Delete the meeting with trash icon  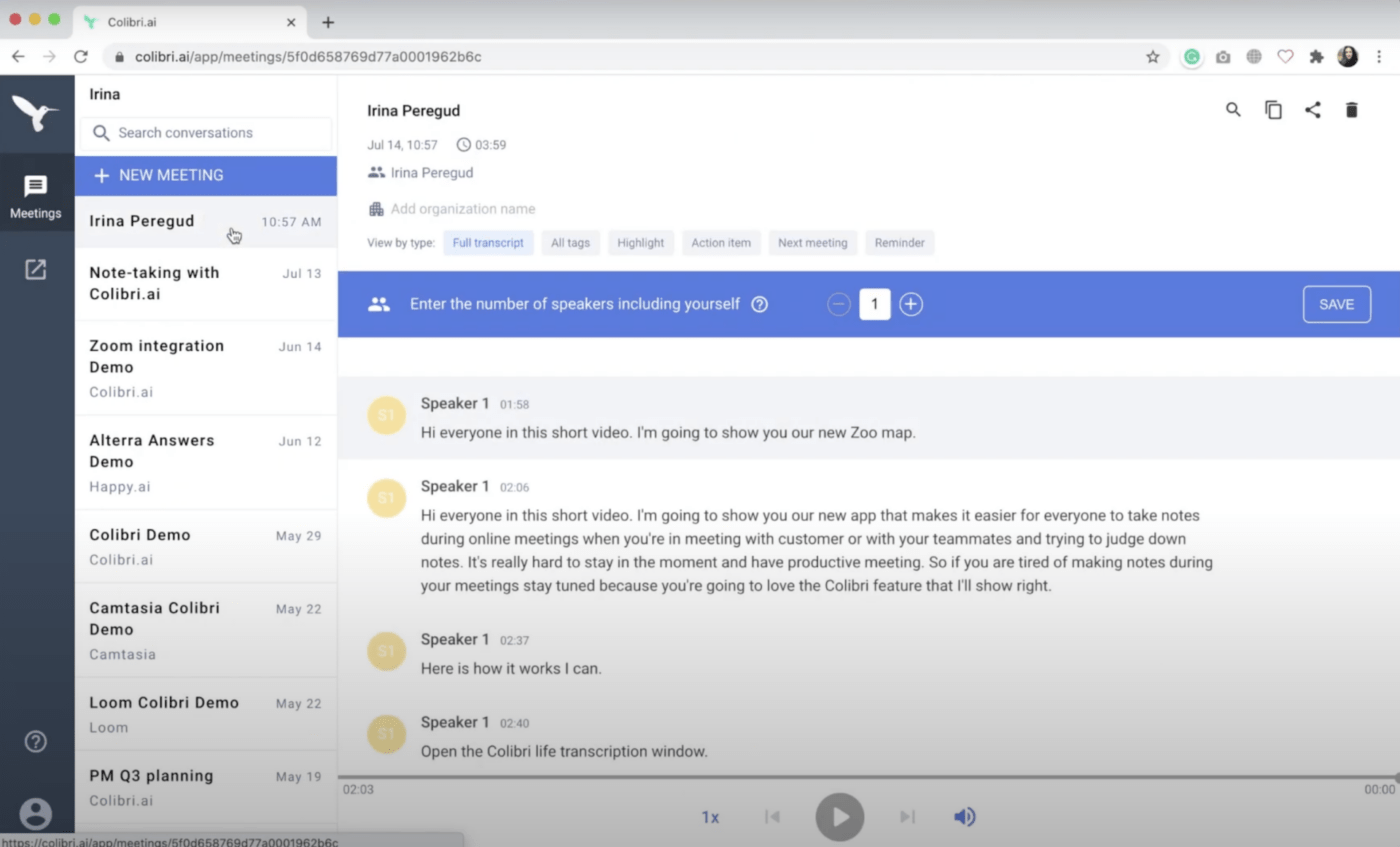click(x=1351, y=110)
